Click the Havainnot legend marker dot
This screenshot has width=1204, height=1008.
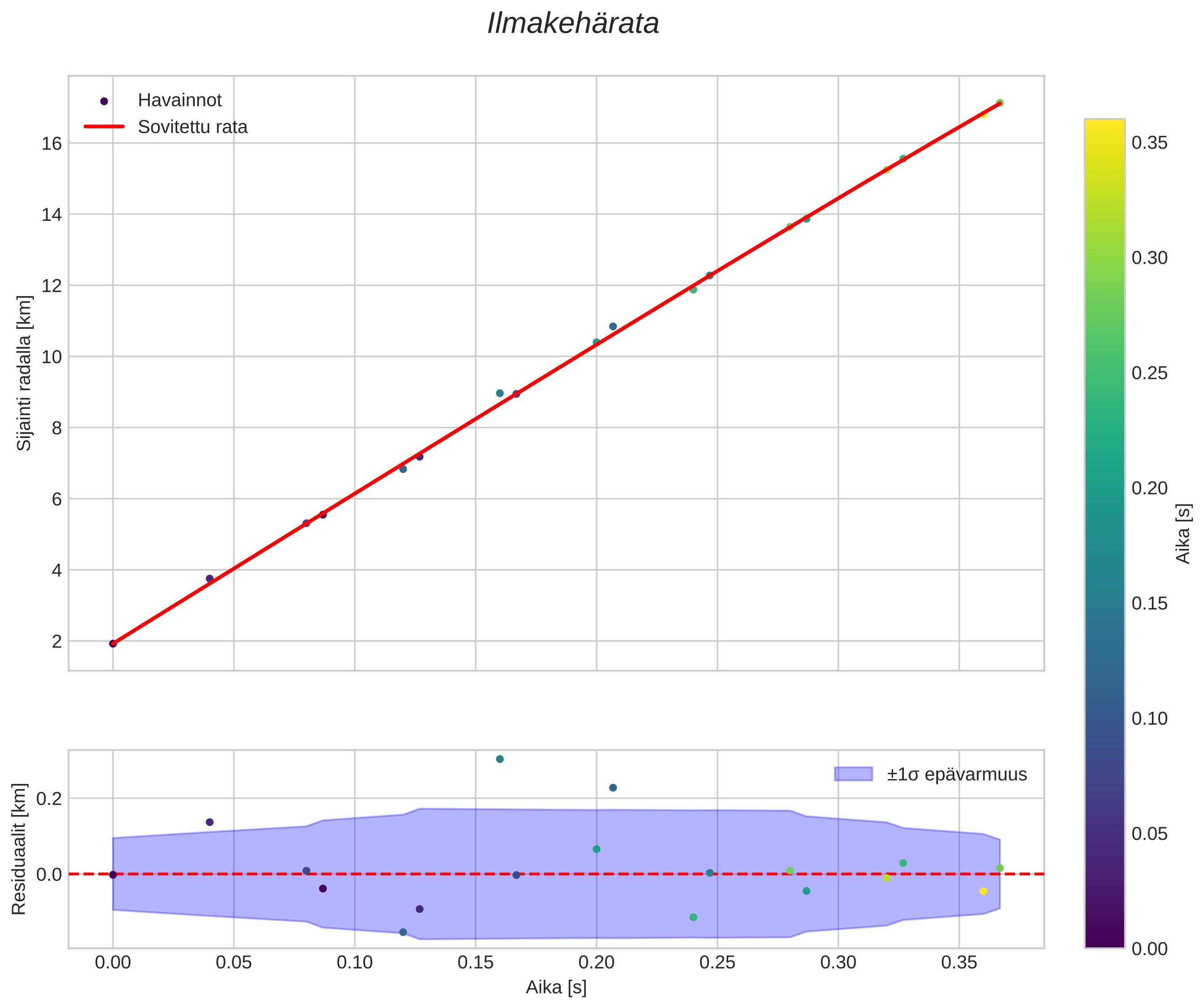[x=104, y=101]
